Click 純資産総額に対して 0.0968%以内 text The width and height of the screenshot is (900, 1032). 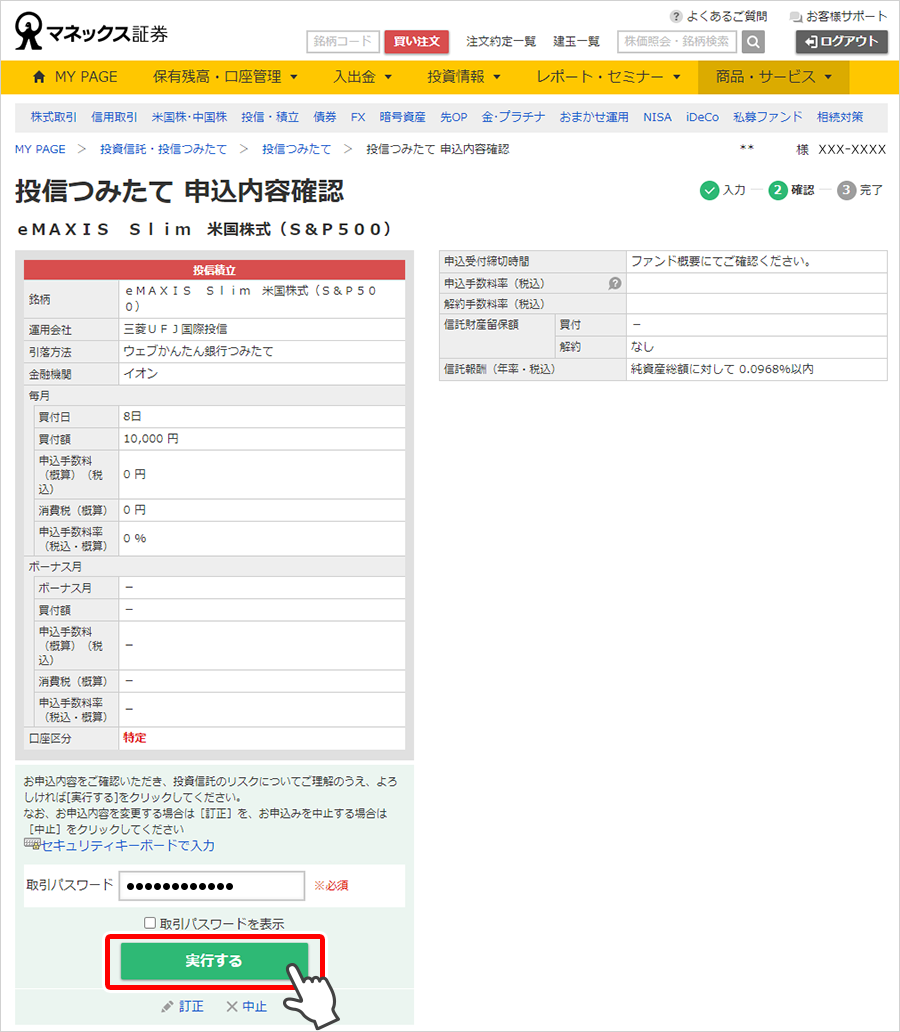pos(722,369)
